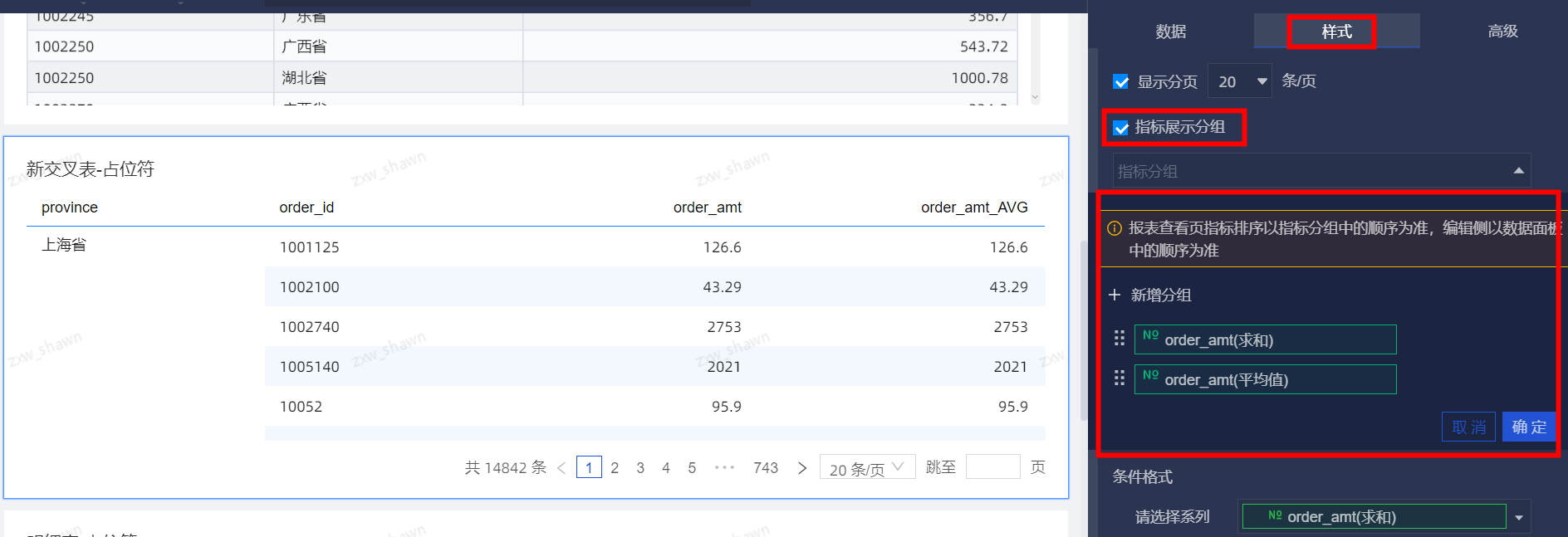Screen dimensions: 1568x537
Task: Go to previous page with left arrow
Action: pos(561,468)
